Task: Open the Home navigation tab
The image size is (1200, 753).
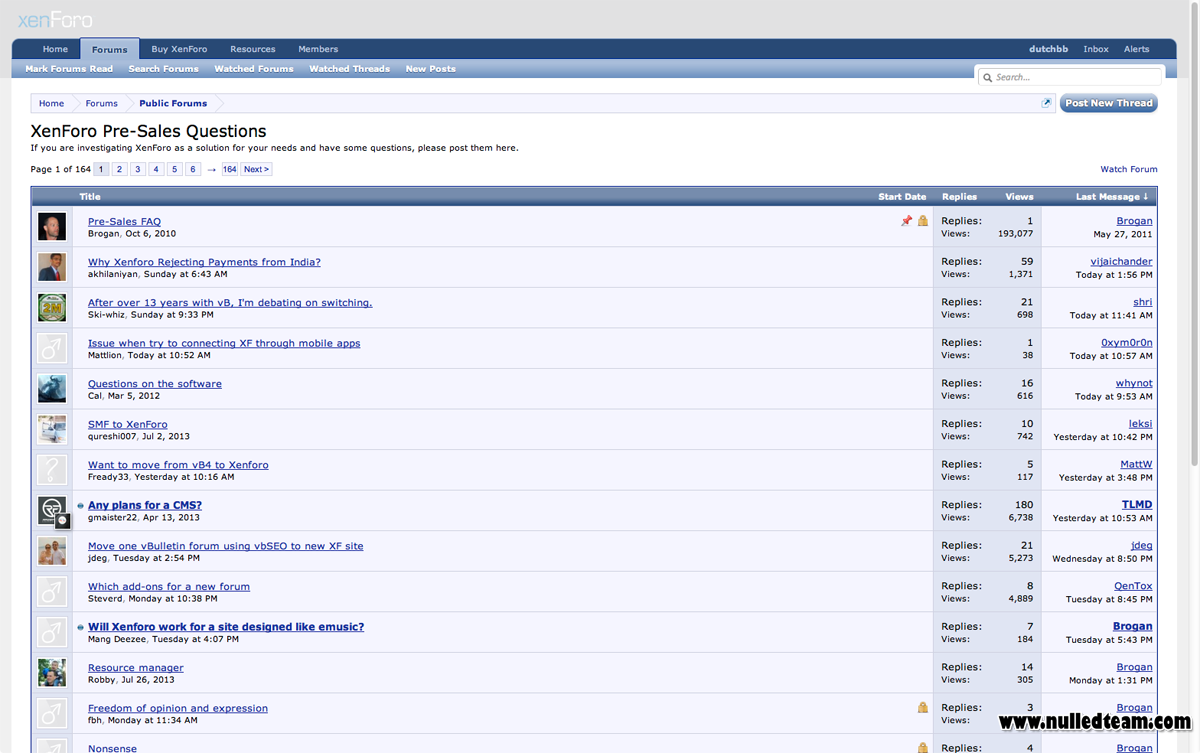Action: point(55,49)
